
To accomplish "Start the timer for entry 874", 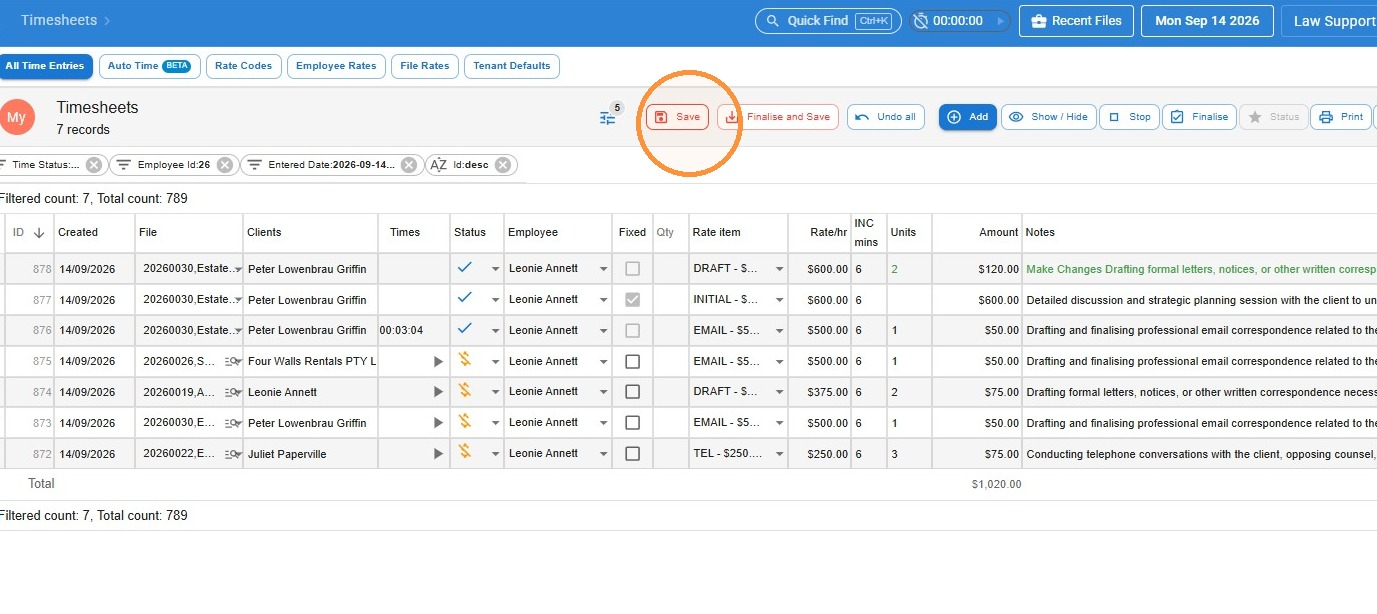I will coord(438,392).
